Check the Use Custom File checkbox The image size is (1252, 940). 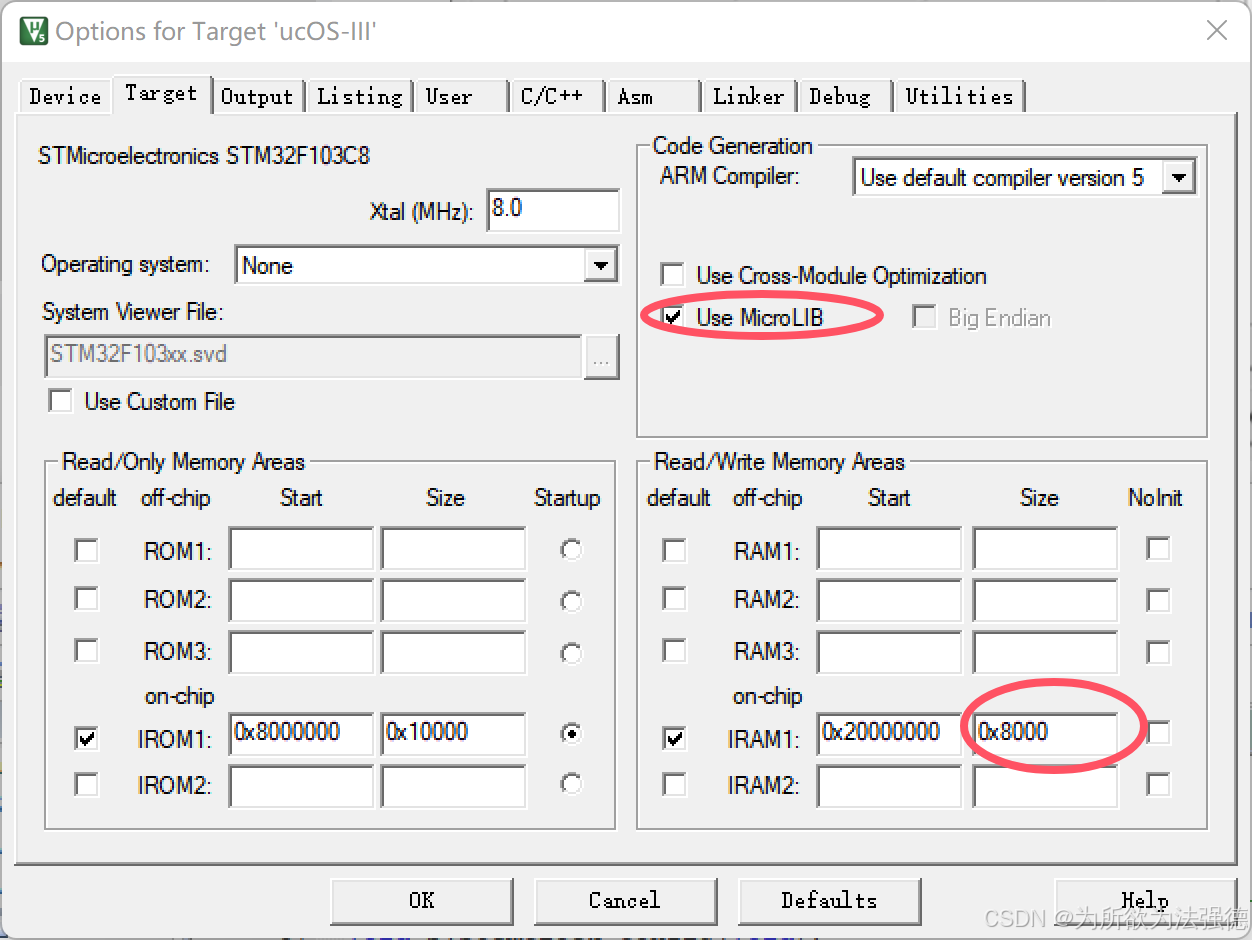tap(60, 402)
